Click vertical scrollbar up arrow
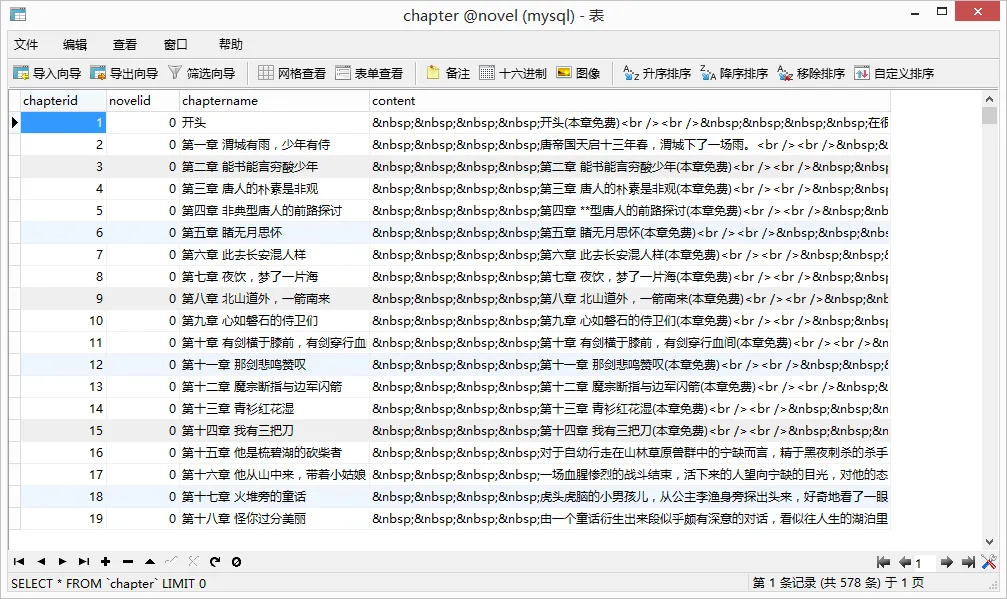The width and height of the screenshot is (1007, 599). [989, 99]
